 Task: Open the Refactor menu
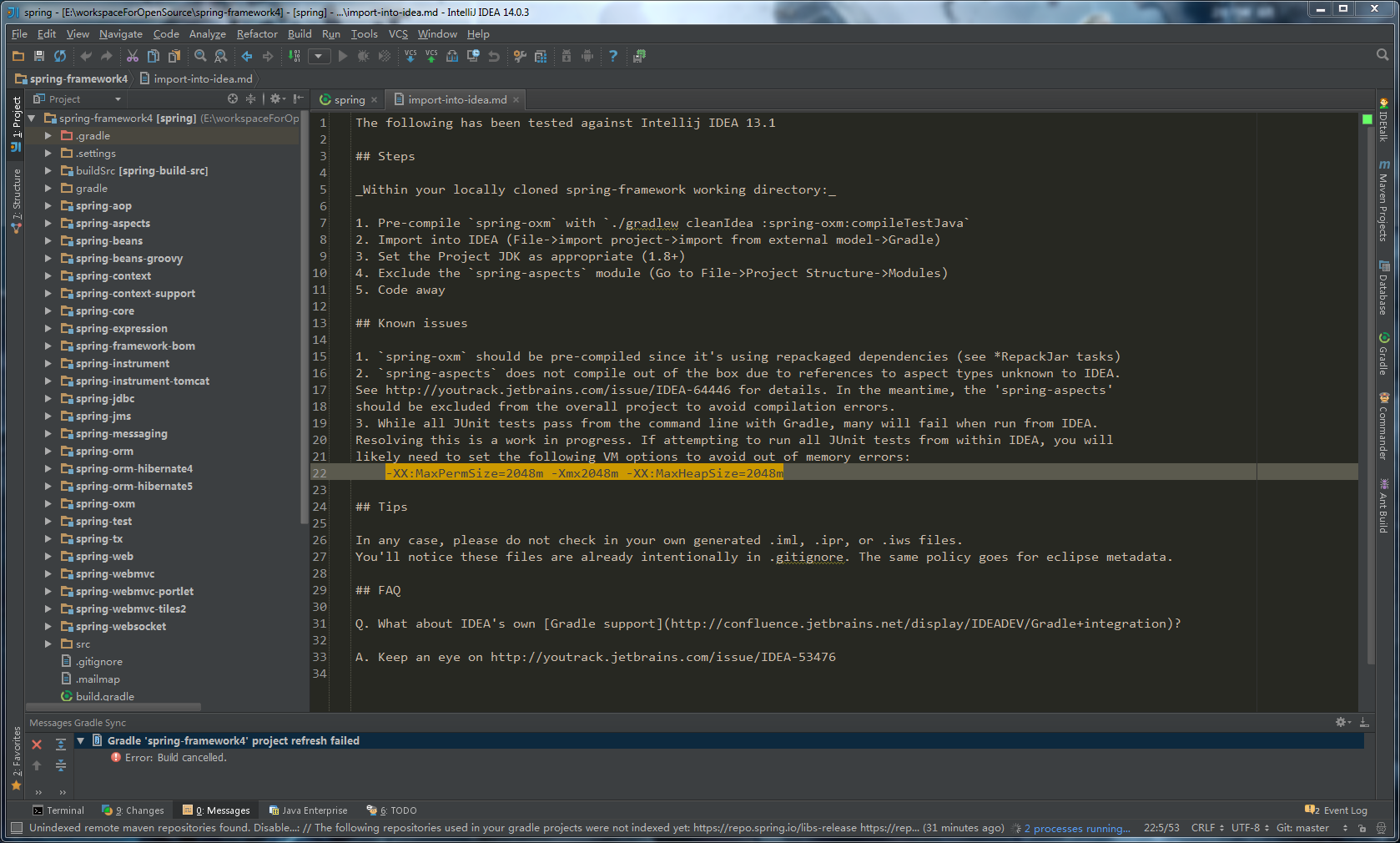click(x=257, y=34)
